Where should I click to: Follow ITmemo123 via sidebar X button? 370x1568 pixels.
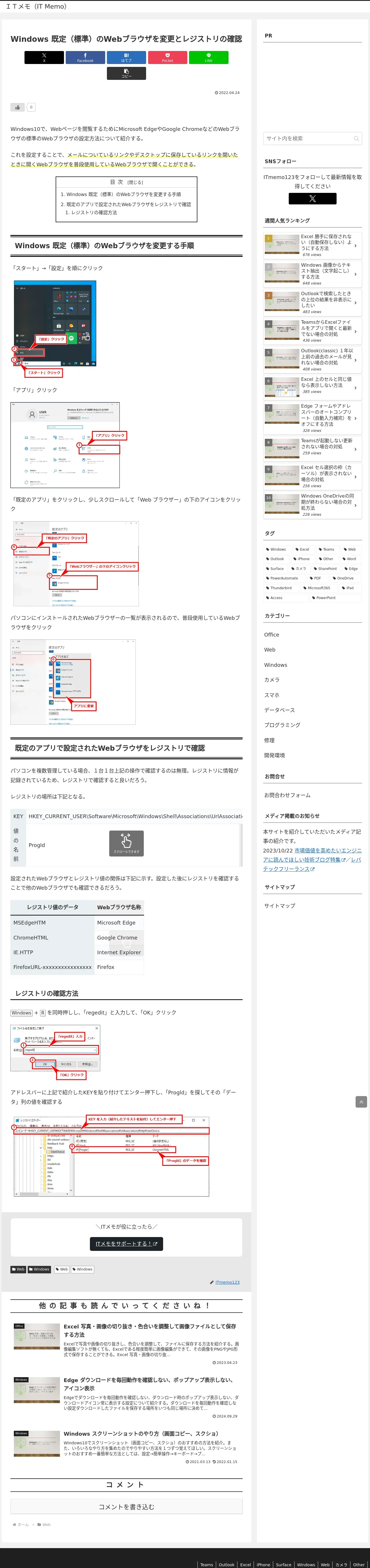click(312, 198)
